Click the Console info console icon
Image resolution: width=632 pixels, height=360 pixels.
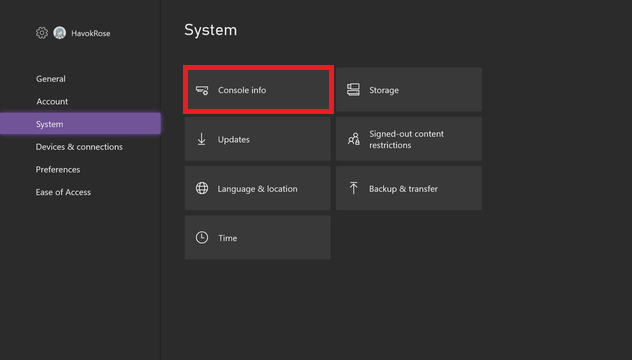point(202,90)
